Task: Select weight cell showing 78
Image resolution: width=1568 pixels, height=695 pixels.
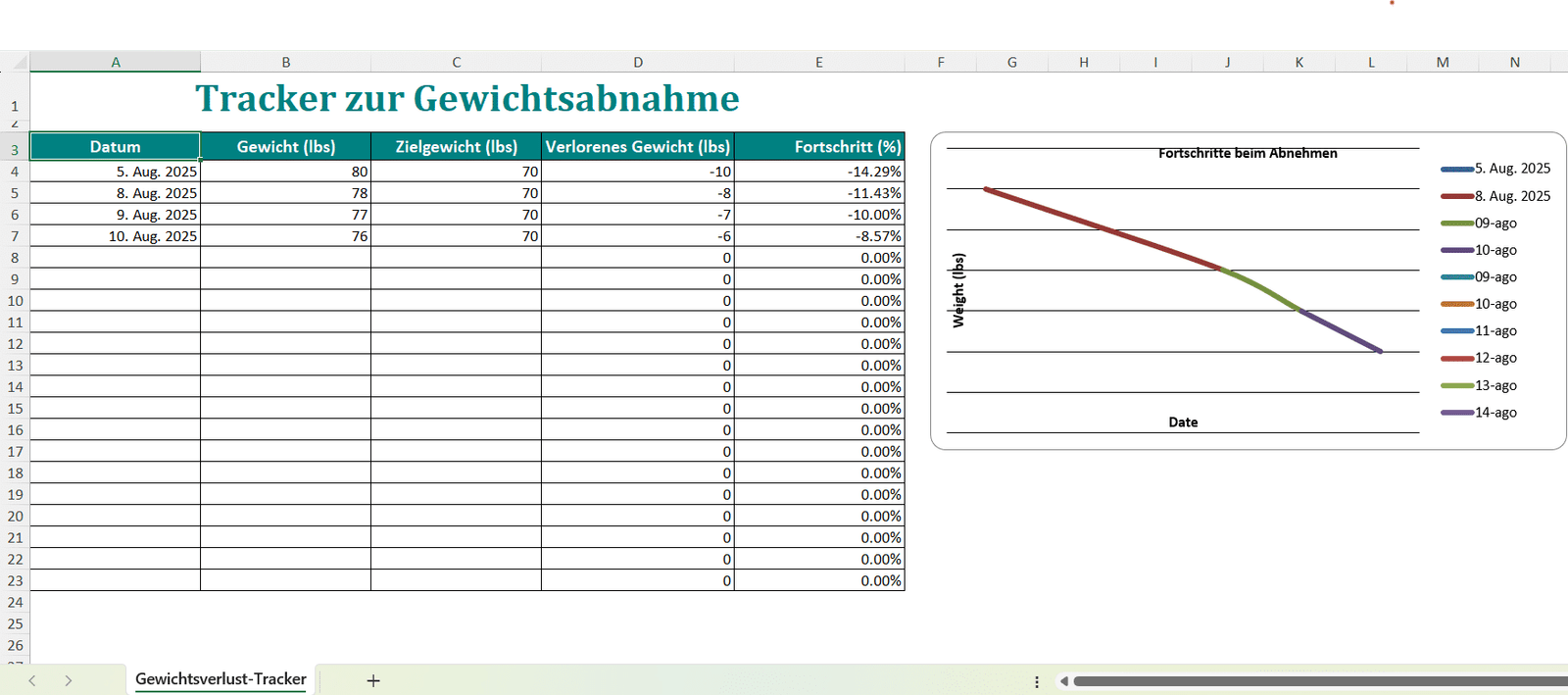Action: click(x=286, y=193)
